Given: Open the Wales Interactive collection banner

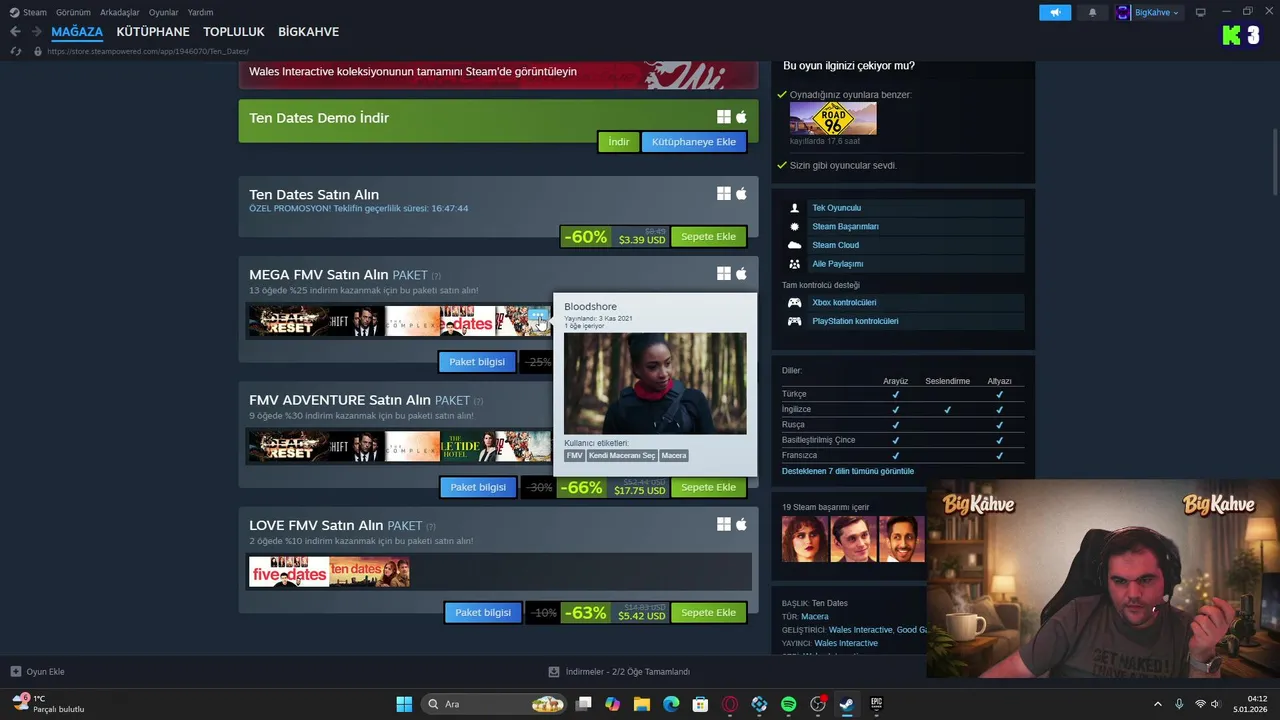Looking at the screenshot, I should (x=498, y=74).
